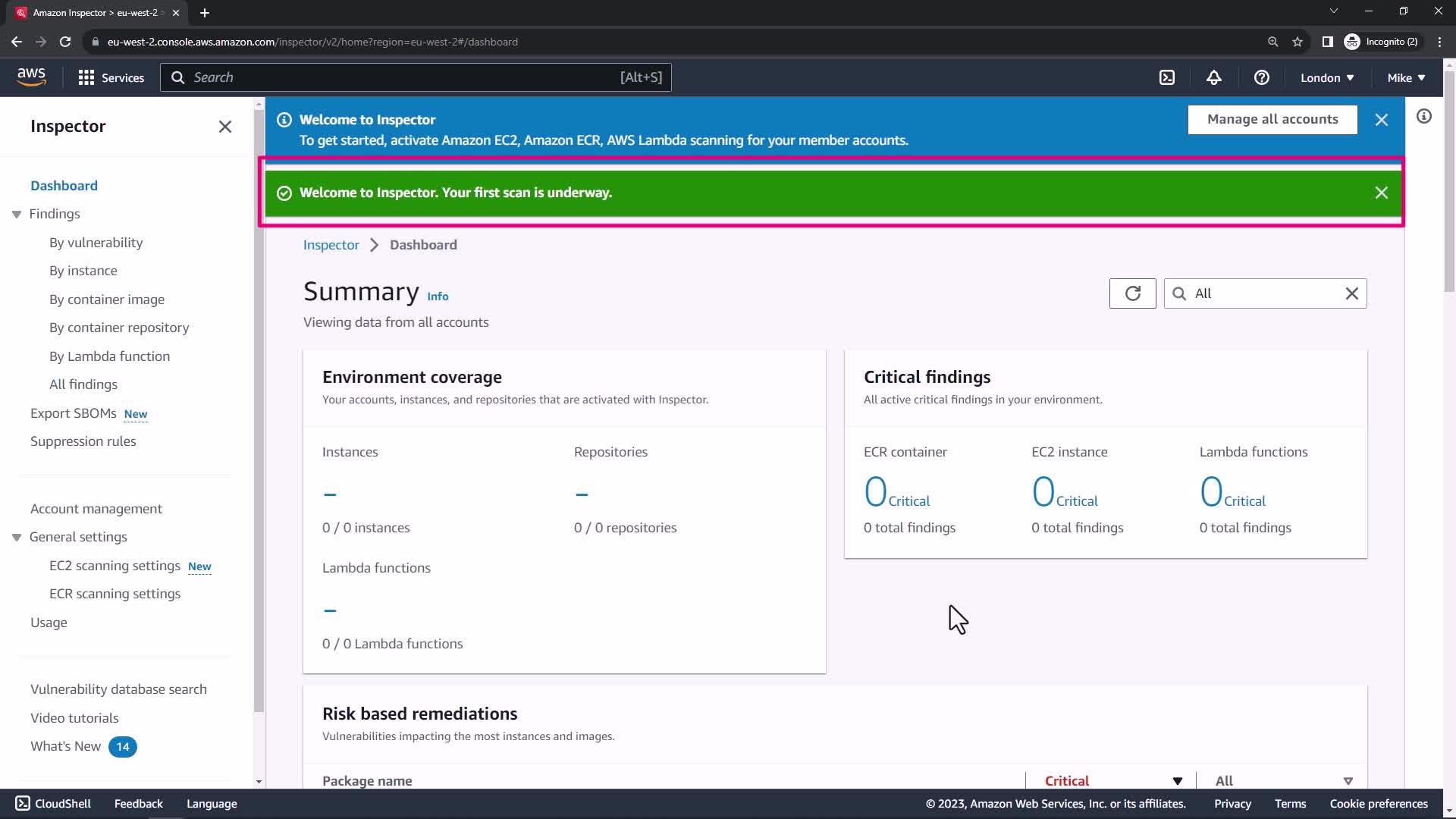Close the Inspector navigation sidebar

[x=225, y=127]
